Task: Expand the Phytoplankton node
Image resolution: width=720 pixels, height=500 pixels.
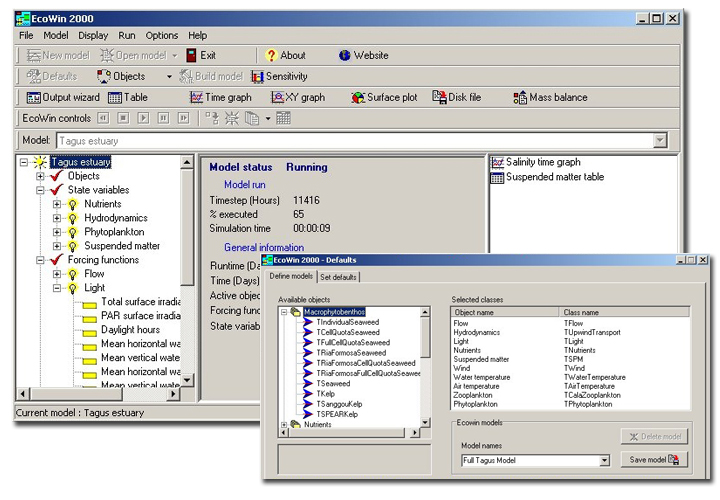Action: [x=57, y=232]
